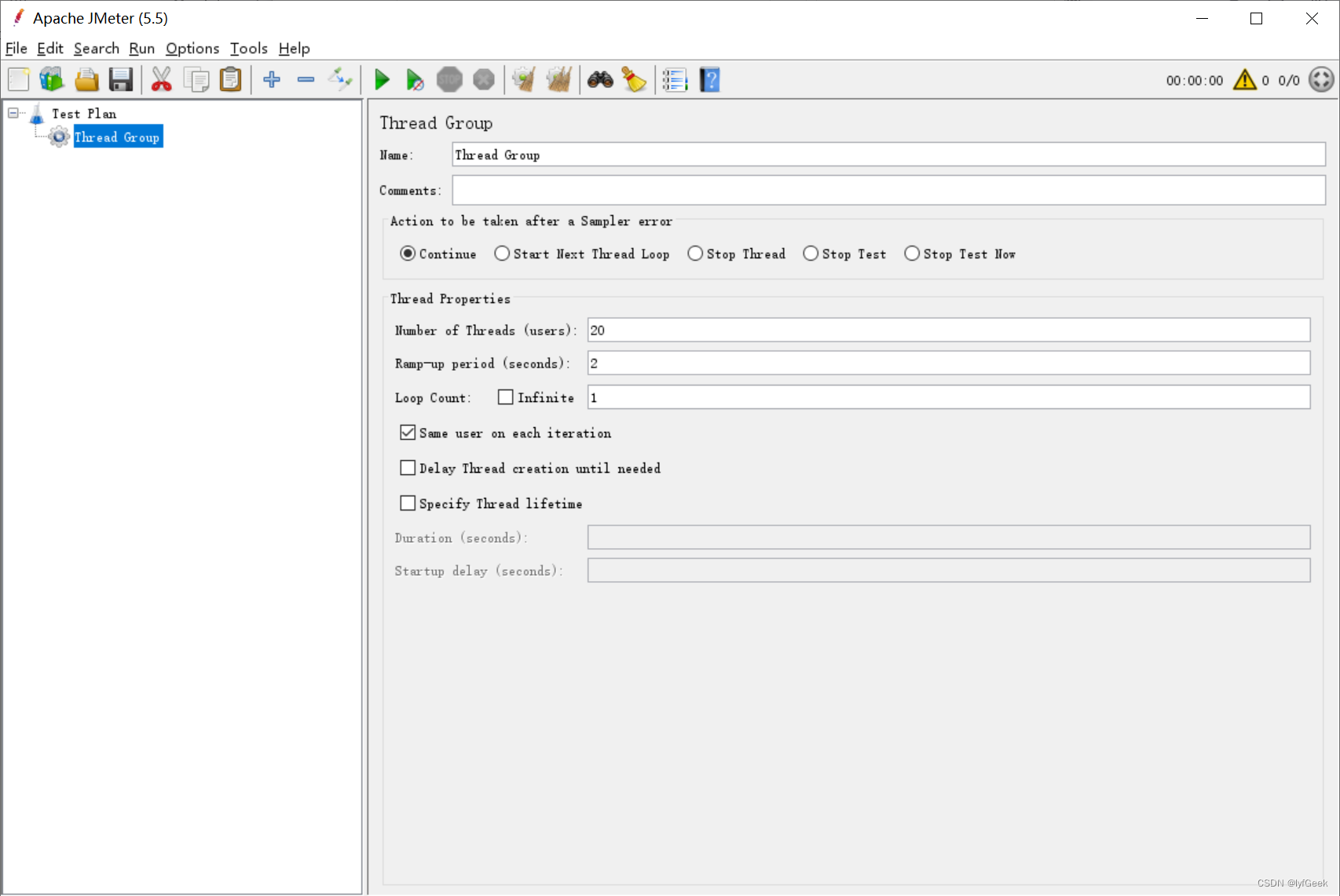Screen dimensions: 1340x896
Task: Expand all with the plus icon
Action: click(x=272, y=79)
